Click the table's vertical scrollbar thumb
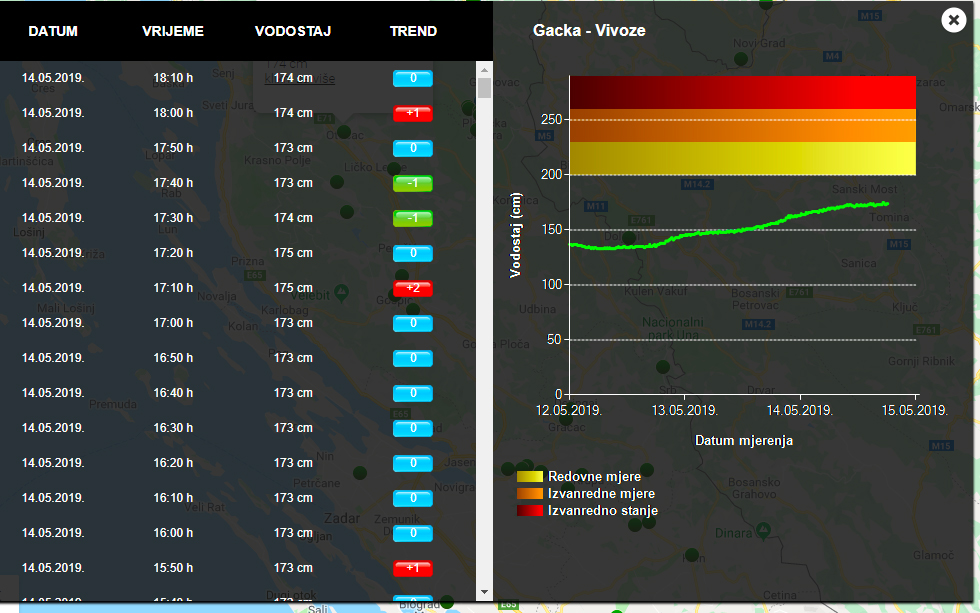980x613 pixels. (x=485, y=88)
